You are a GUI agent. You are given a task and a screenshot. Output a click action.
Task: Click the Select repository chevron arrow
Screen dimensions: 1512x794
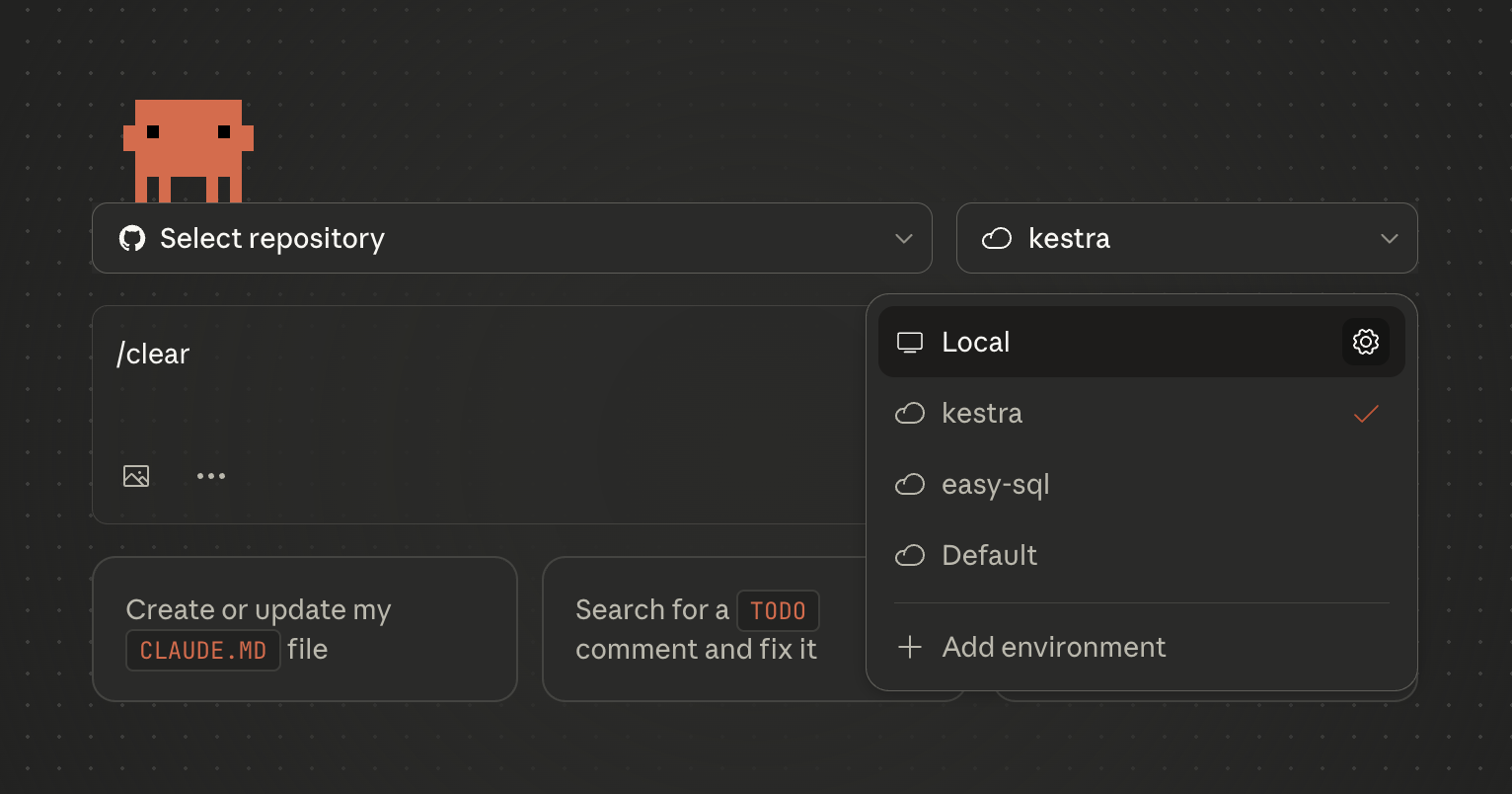(x=903, y=239)
